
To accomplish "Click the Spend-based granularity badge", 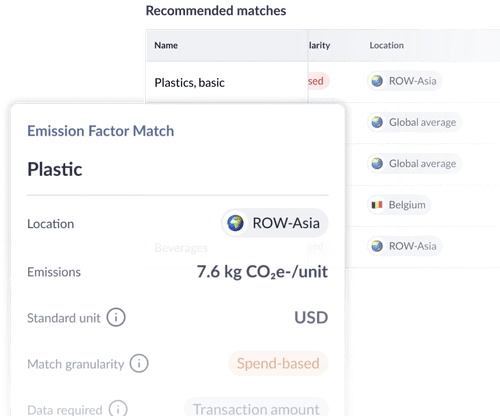I will 278,363.
